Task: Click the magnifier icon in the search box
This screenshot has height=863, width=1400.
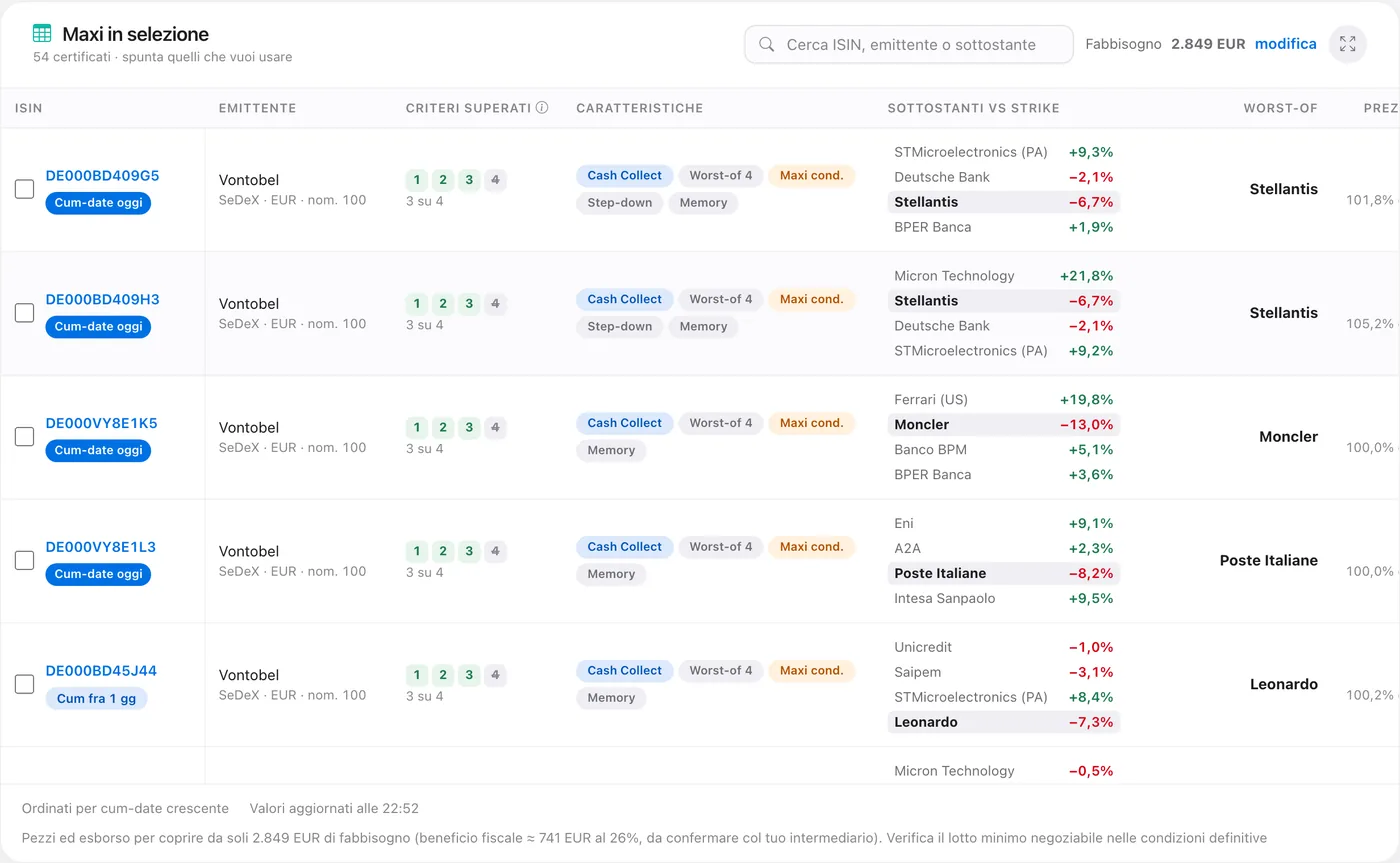Action: point(767,45)
